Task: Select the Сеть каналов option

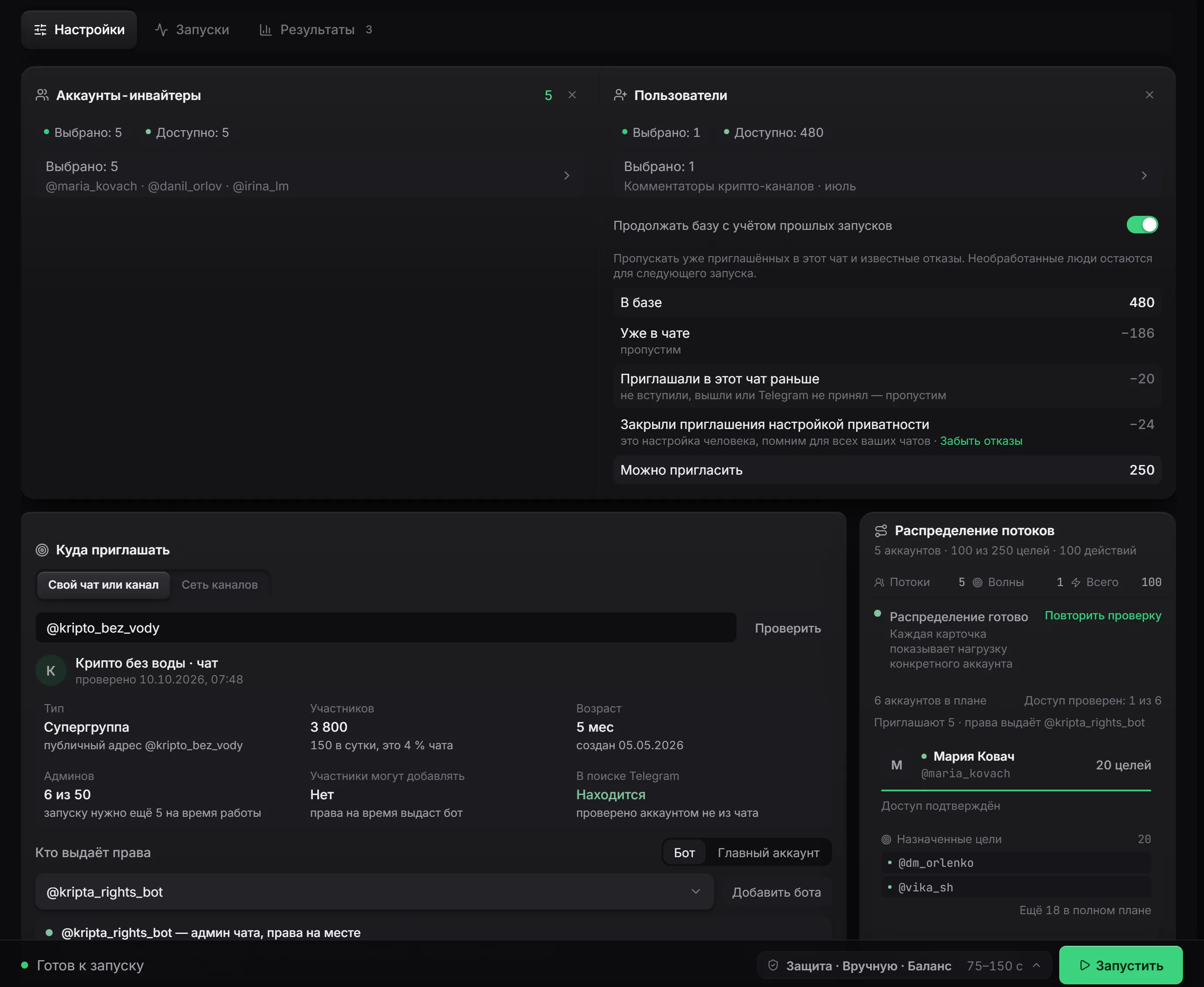Action: point(219,584)
